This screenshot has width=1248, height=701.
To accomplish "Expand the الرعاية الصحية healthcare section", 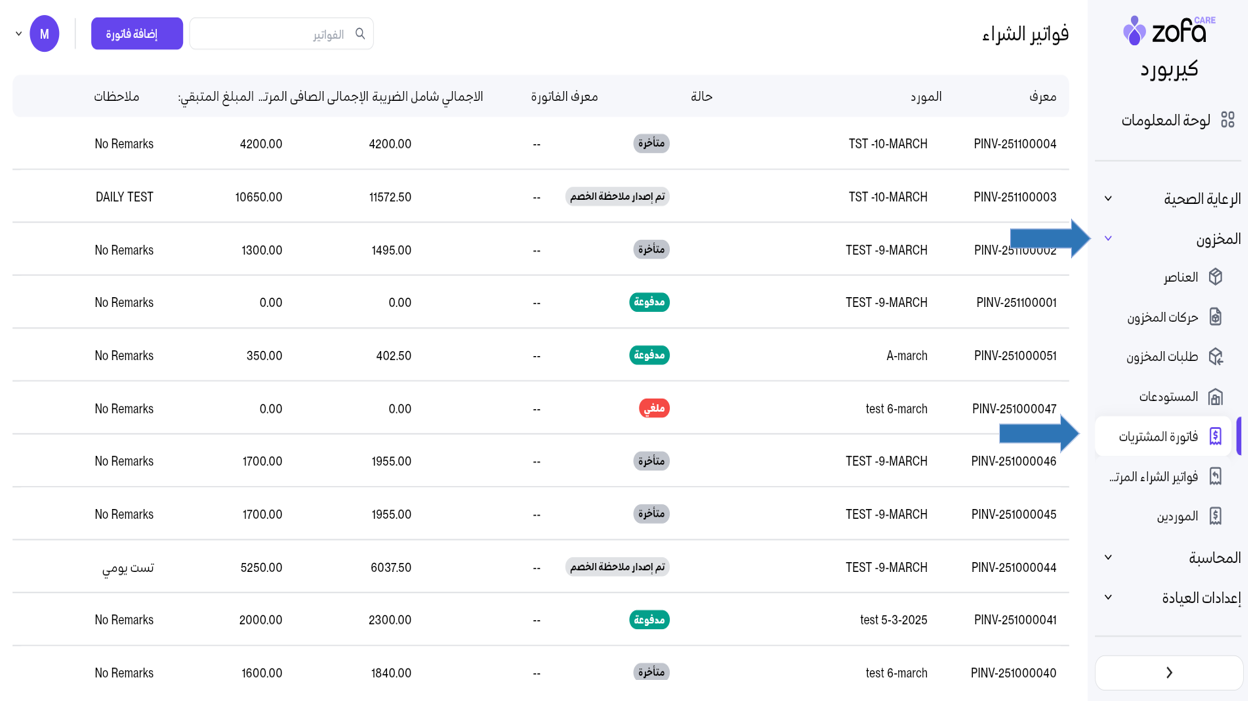I will (1108, 199).
